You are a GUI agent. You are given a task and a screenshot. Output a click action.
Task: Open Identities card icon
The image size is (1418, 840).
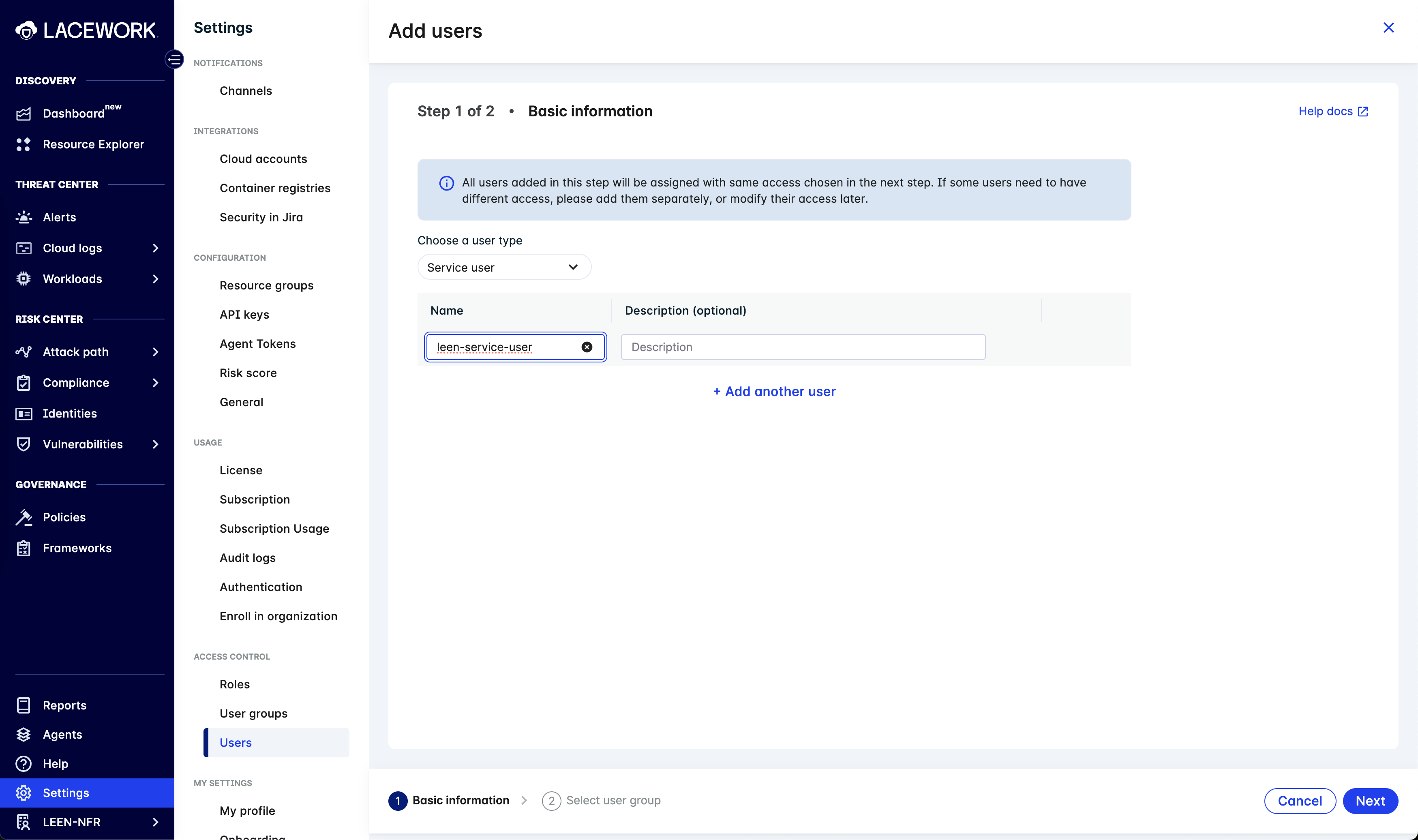pos(24,414)
